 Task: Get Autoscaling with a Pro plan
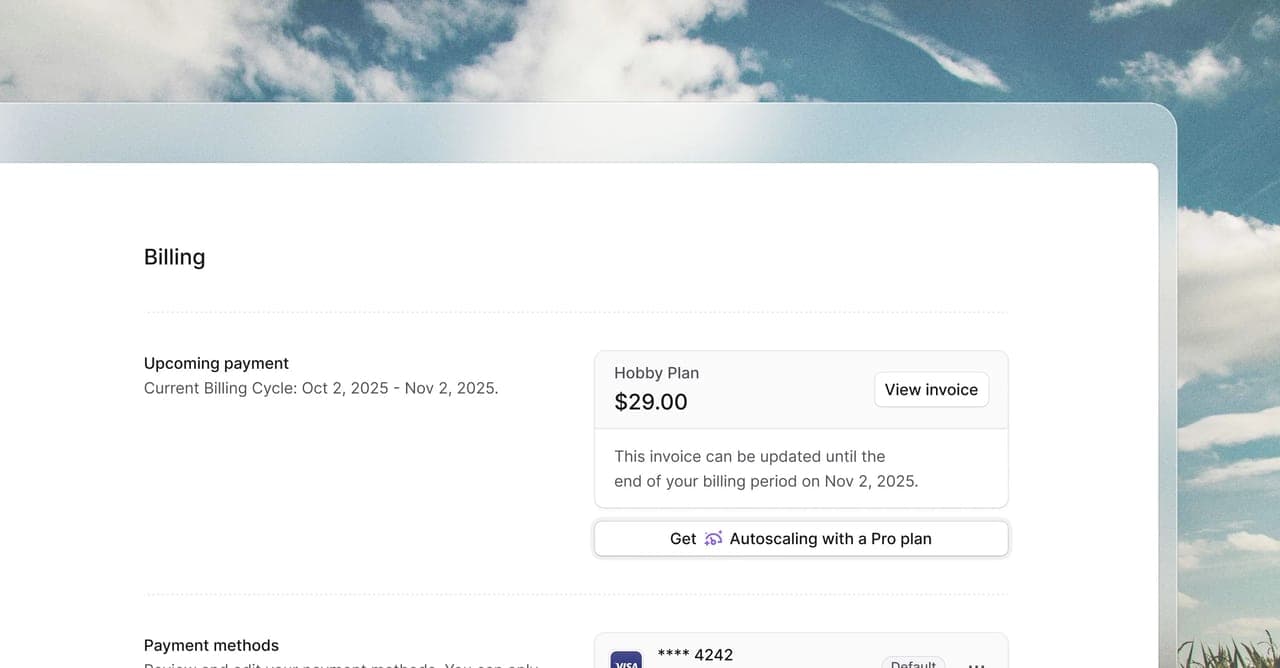801,538
